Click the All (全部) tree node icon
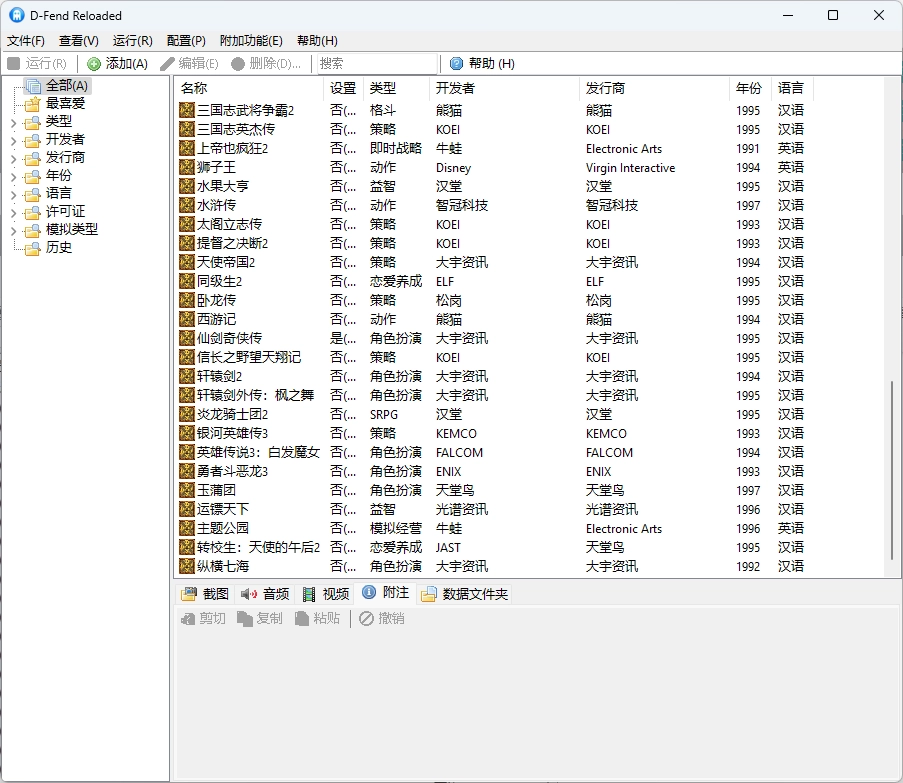Image resolution: width=903 pixels, height=783 pixels. click(x=33, y=86)
